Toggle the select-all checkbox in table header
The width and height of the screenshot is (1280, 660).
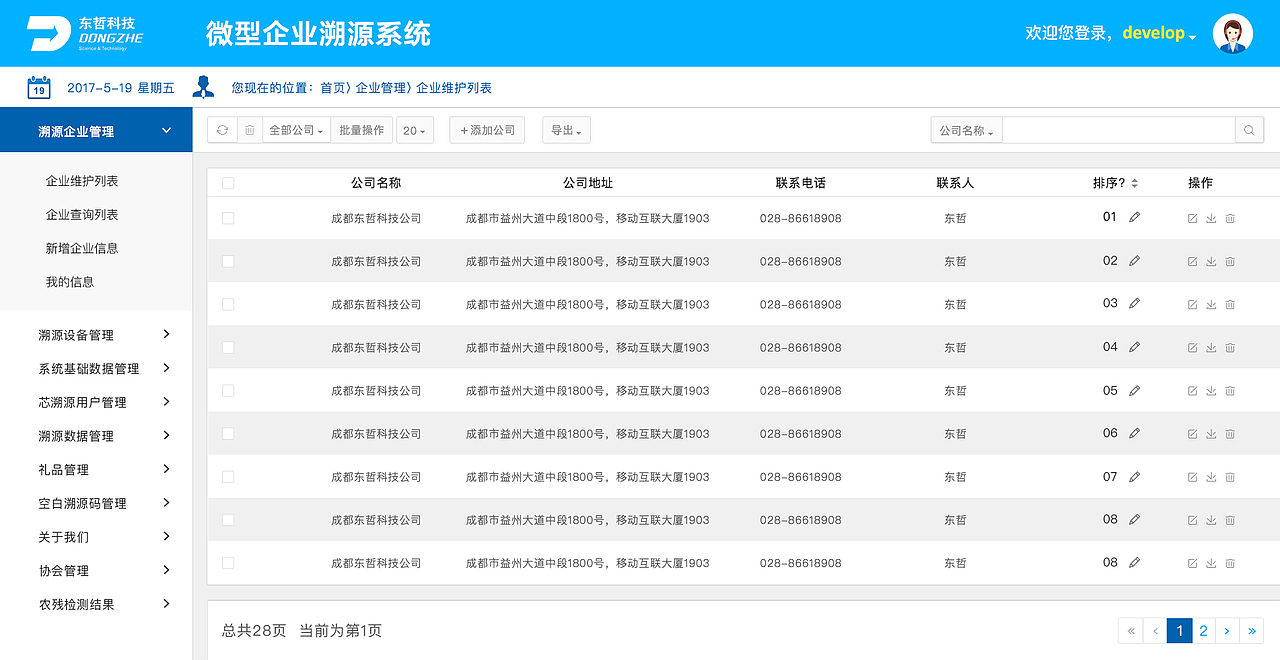(228, 183)
